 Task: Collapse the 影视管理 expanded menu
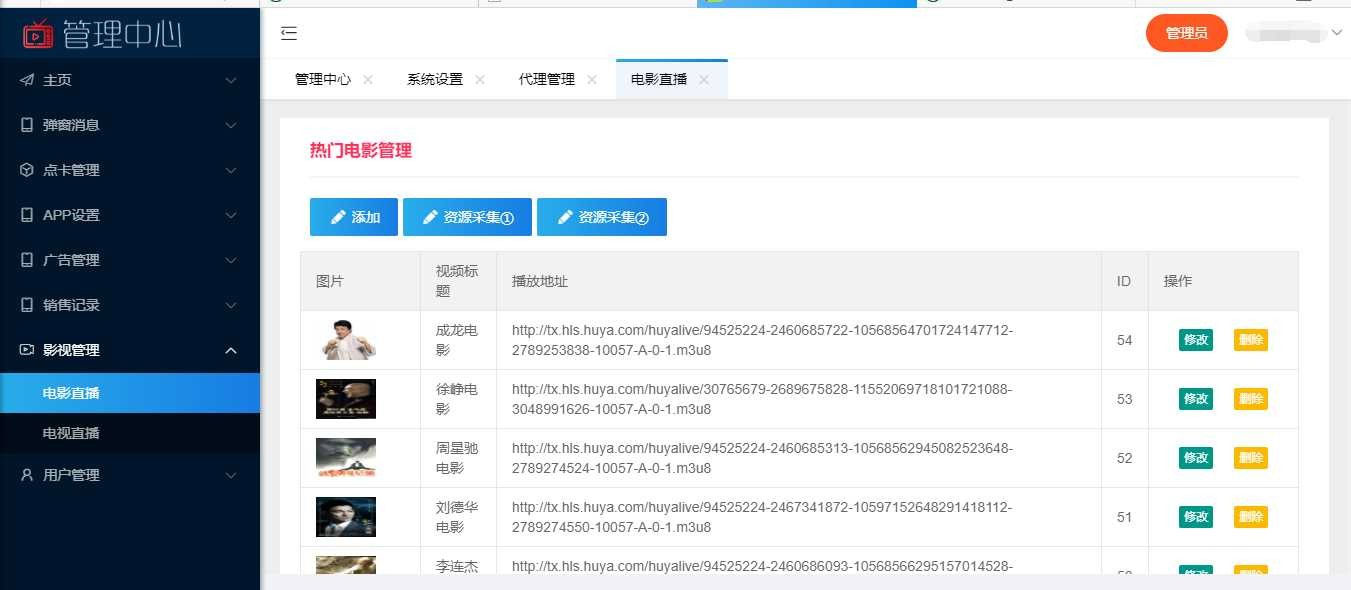pos(231,350)
